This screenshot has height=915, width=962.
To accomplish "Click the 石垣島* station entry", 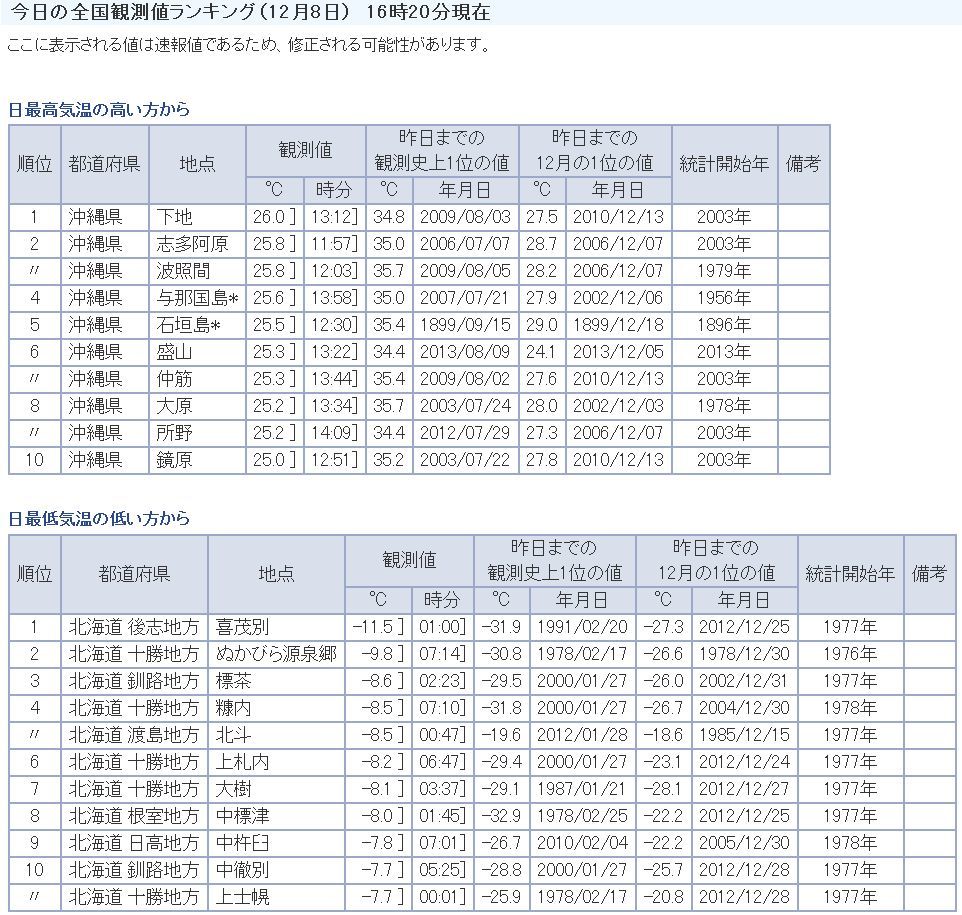I will (188, 325).
